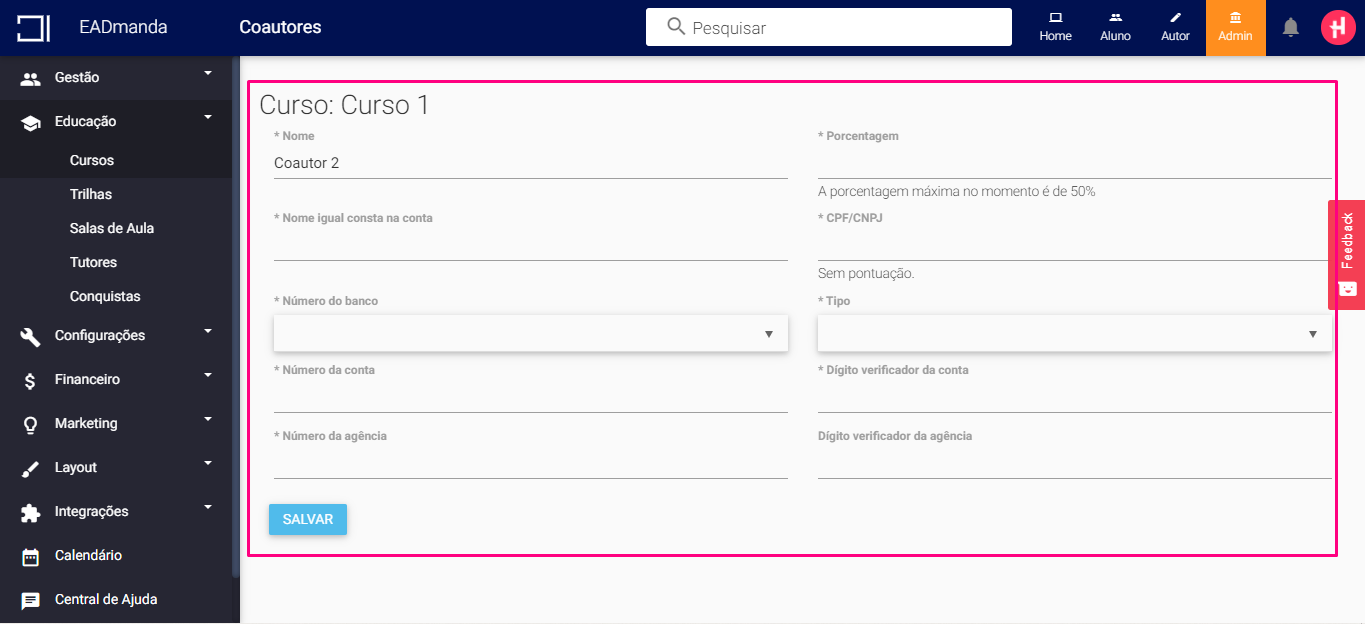Click the EADmanda logo icon
Viewport: 1365px width, 624px height.
click(33, 28)
